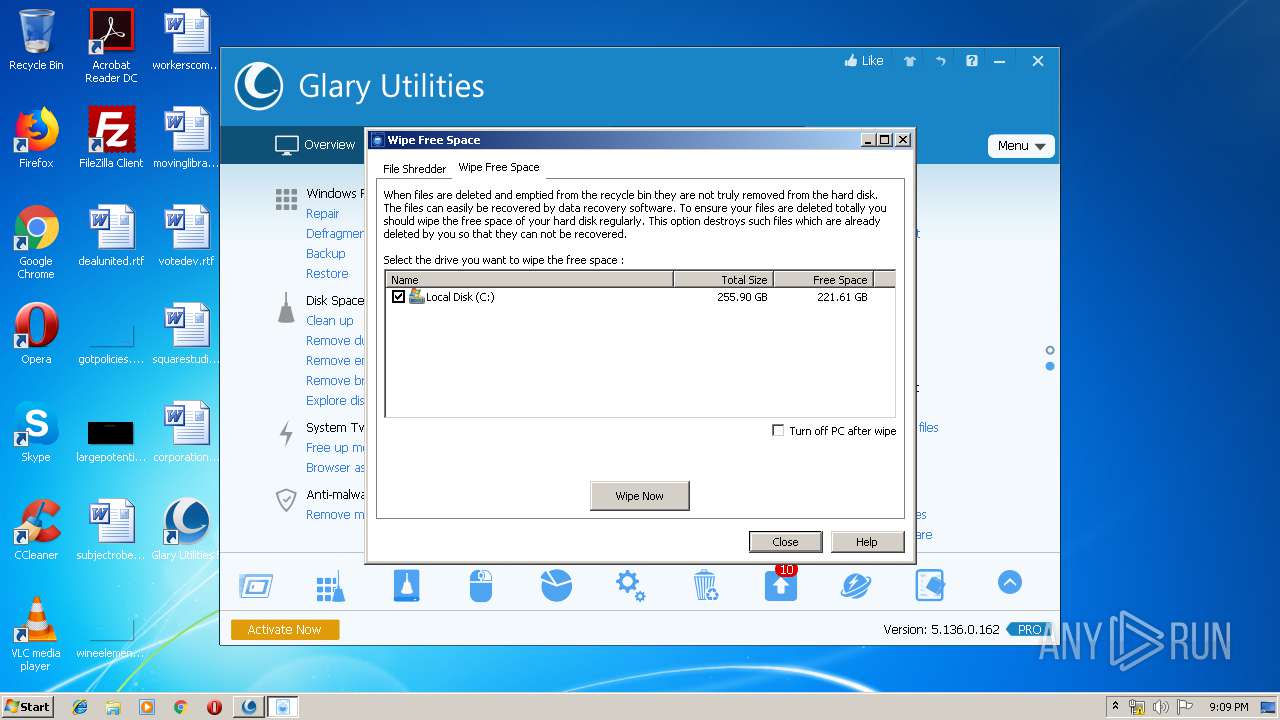The width and height of the screenshot is (1280, 720).
Task: Sort by the Free Space column header
Action: point(823,280)
